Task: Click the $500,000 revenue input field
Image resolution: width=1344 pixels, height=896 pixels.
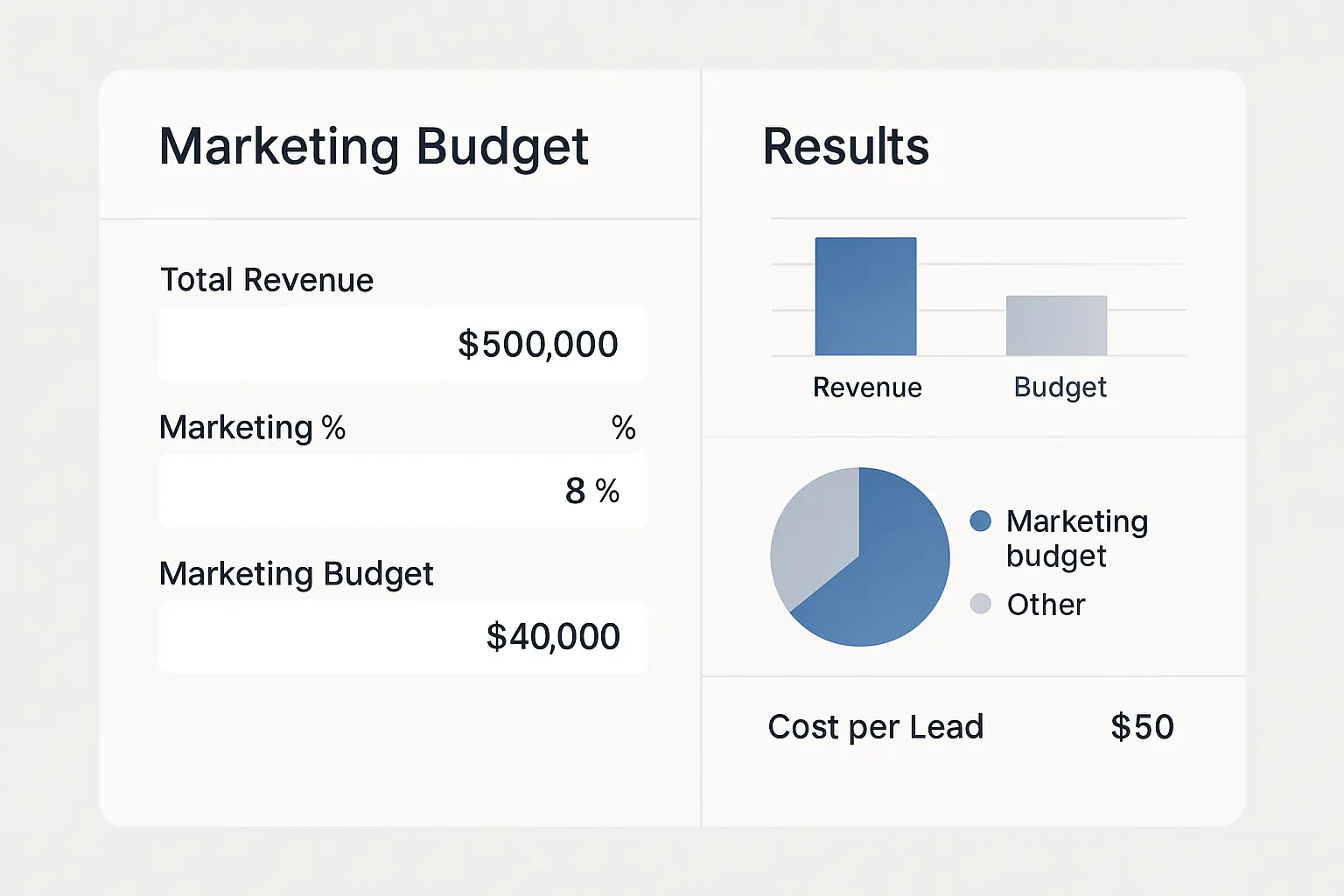Action: tap(402, 344)
